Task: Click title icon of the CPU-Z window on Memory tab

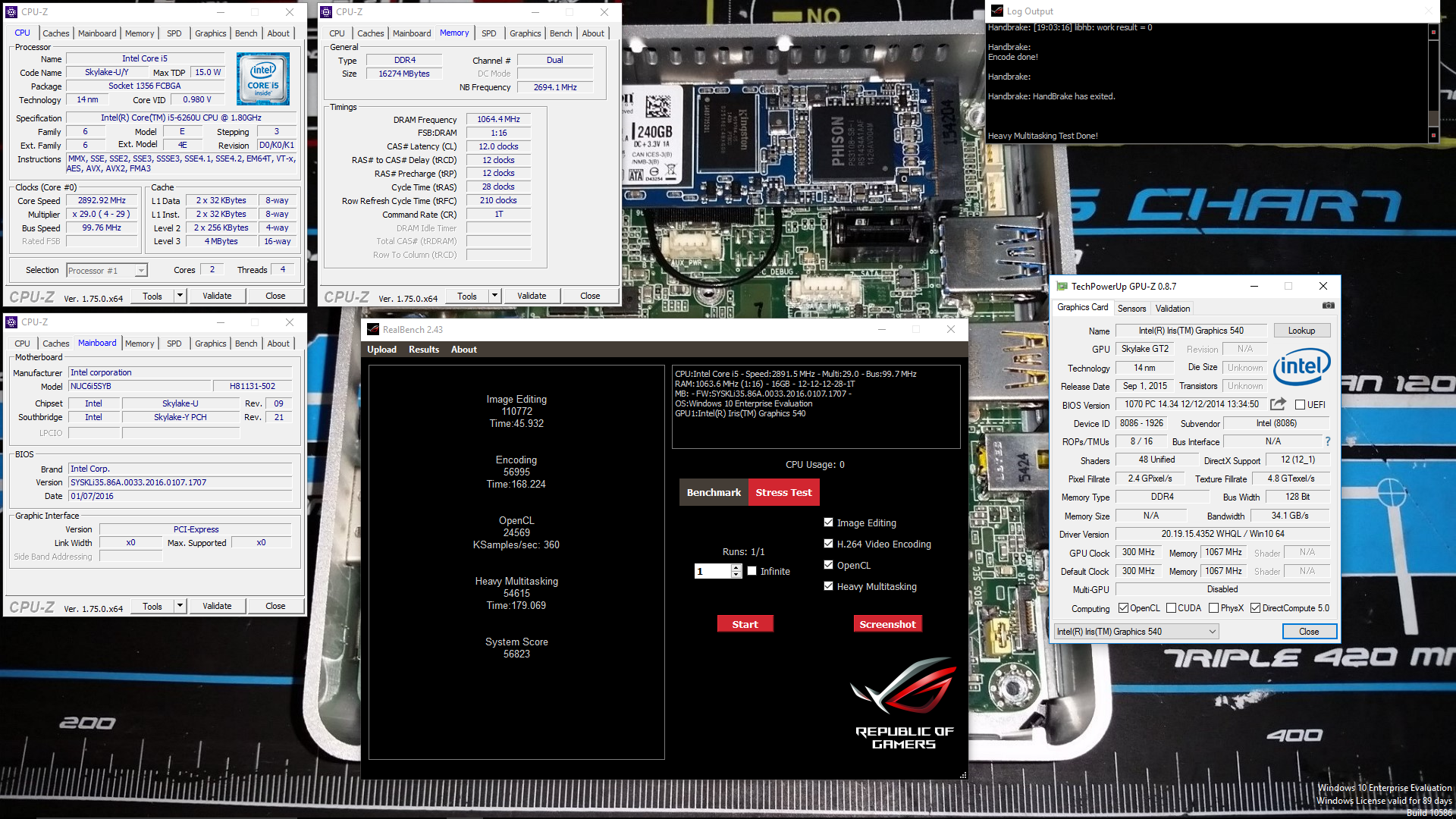Action: (x=326, y=11)
